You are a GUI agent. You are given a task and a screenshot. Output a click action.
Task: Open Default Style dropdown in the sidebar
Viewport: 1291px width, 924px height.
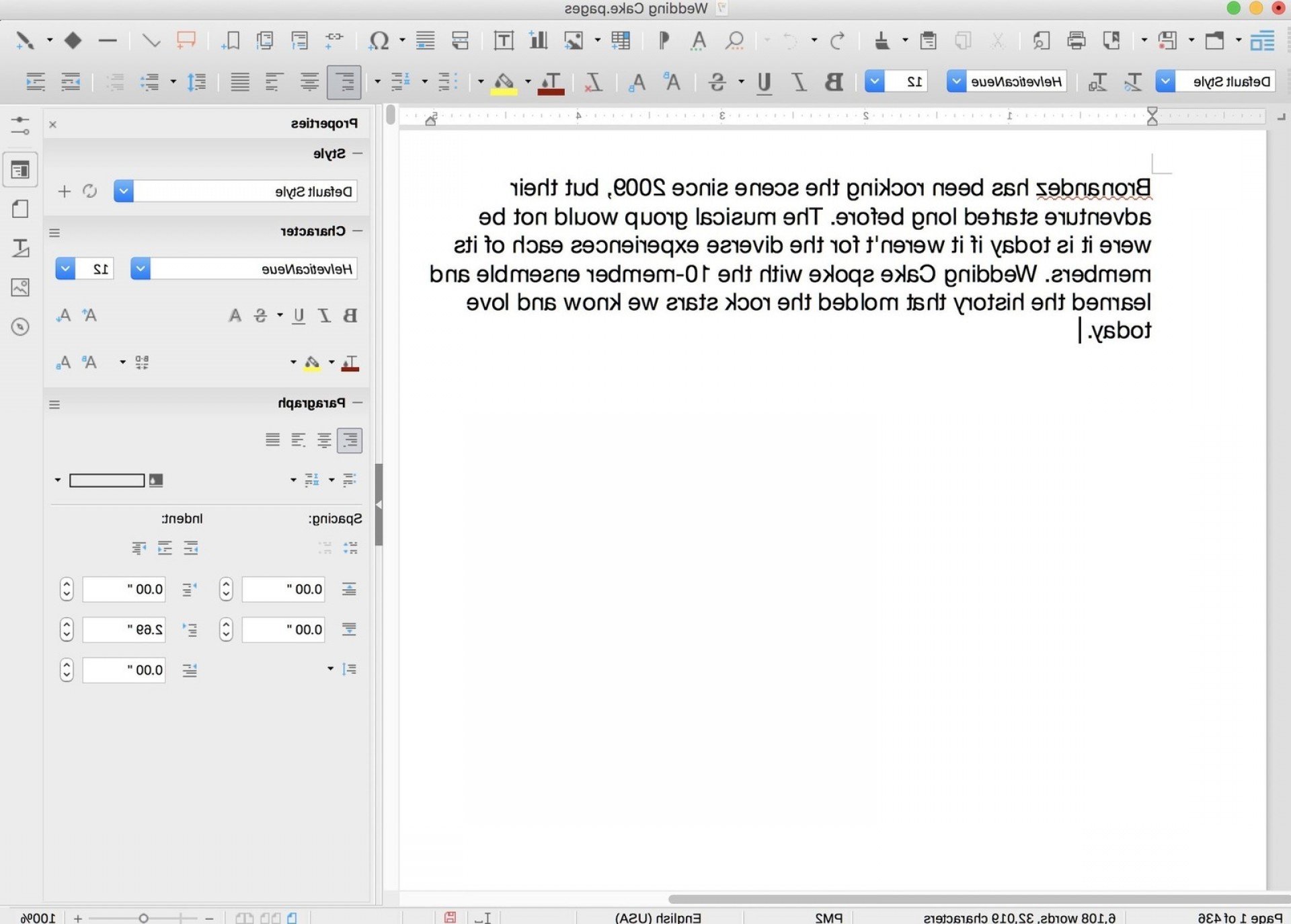[124, 192]
